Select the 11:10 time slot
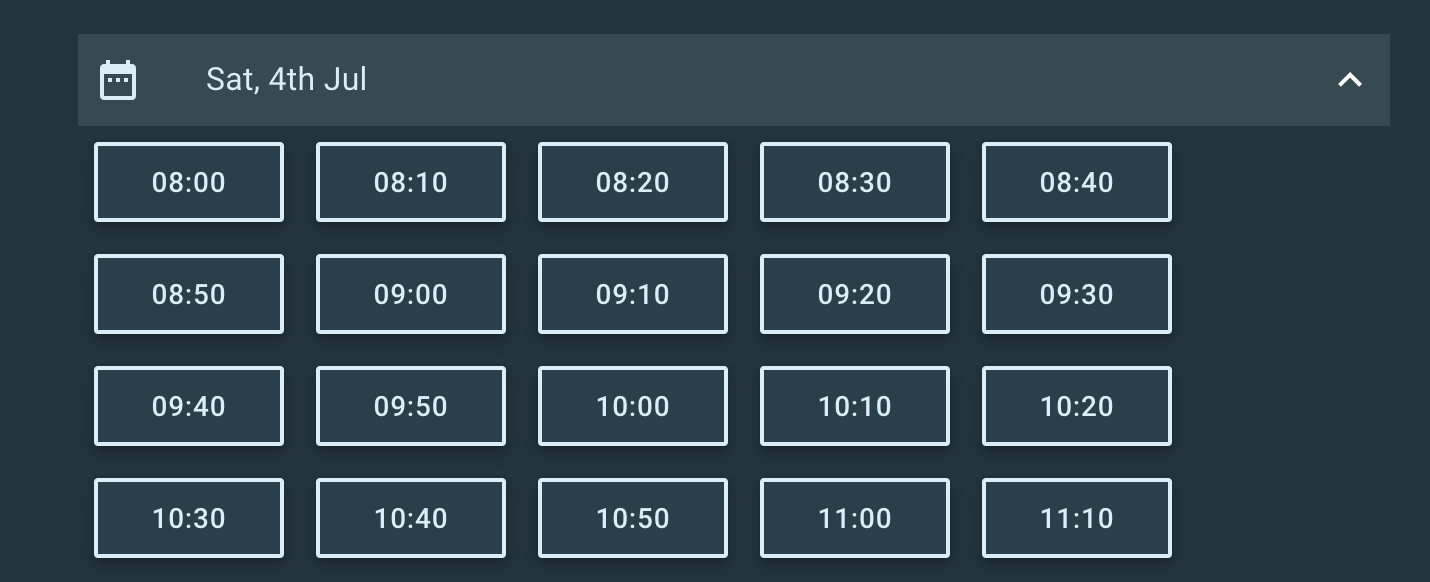The height and width of the screenshot is (582, 1430). [x=1077, y=518]
